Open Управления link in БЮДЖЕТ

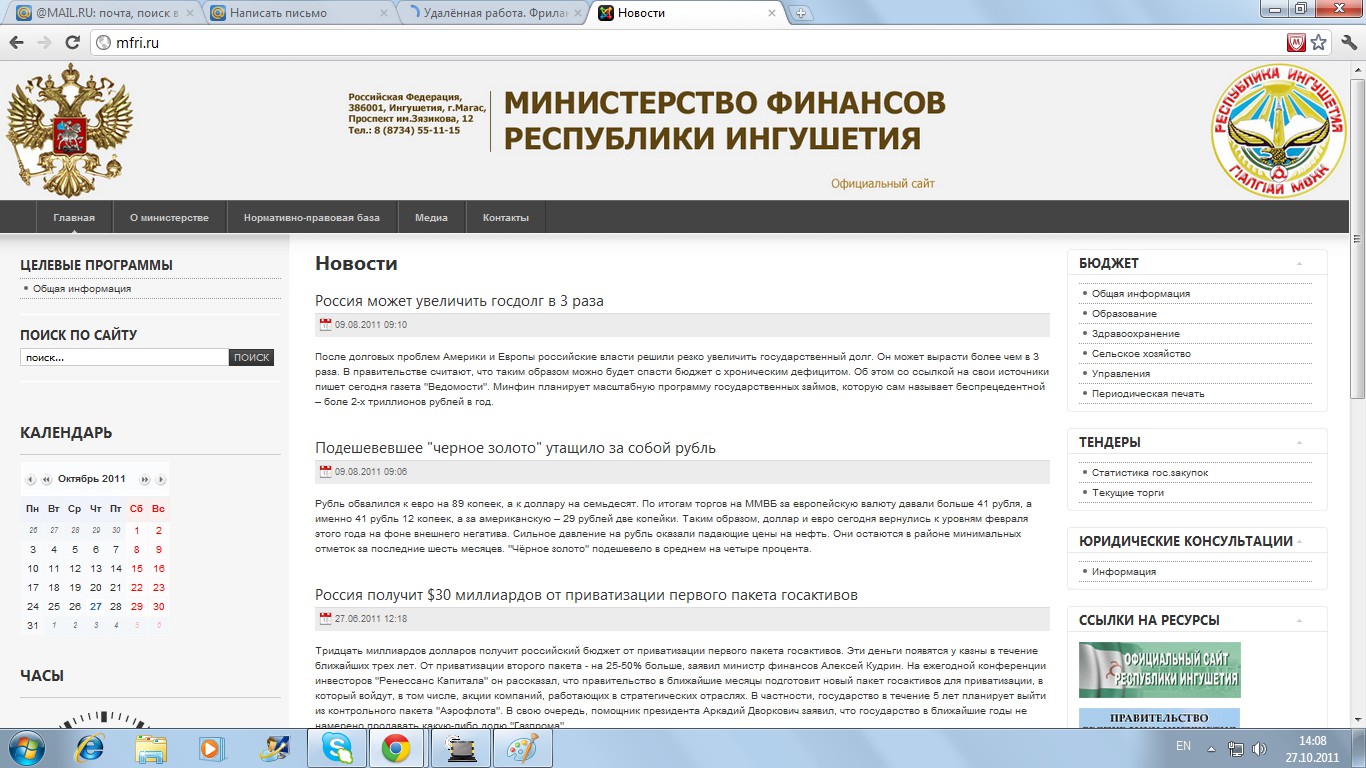click(1121, 374)
